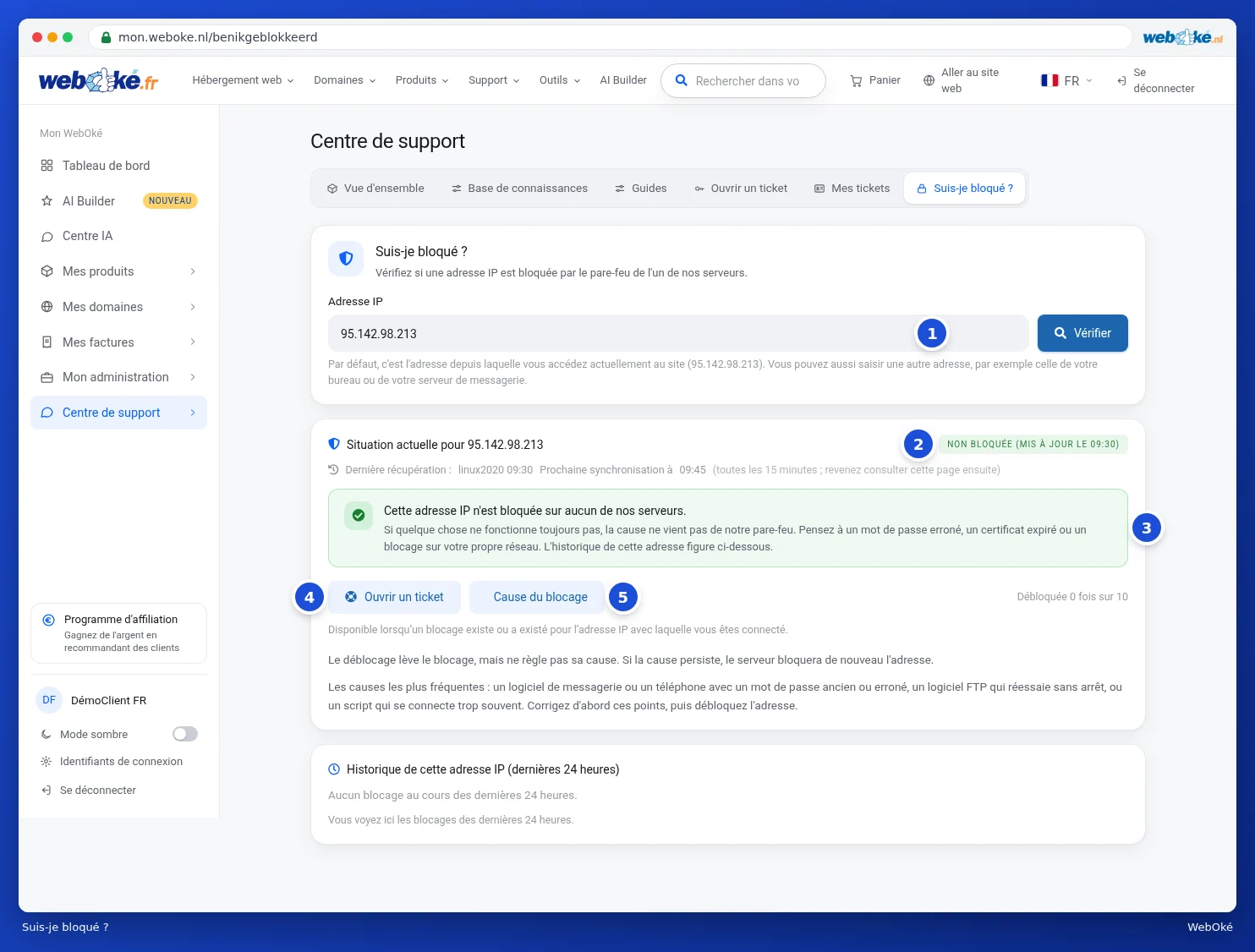Expand the Mes factures chevron
This screenshot has width=1255, height=952.
point(193,342)
